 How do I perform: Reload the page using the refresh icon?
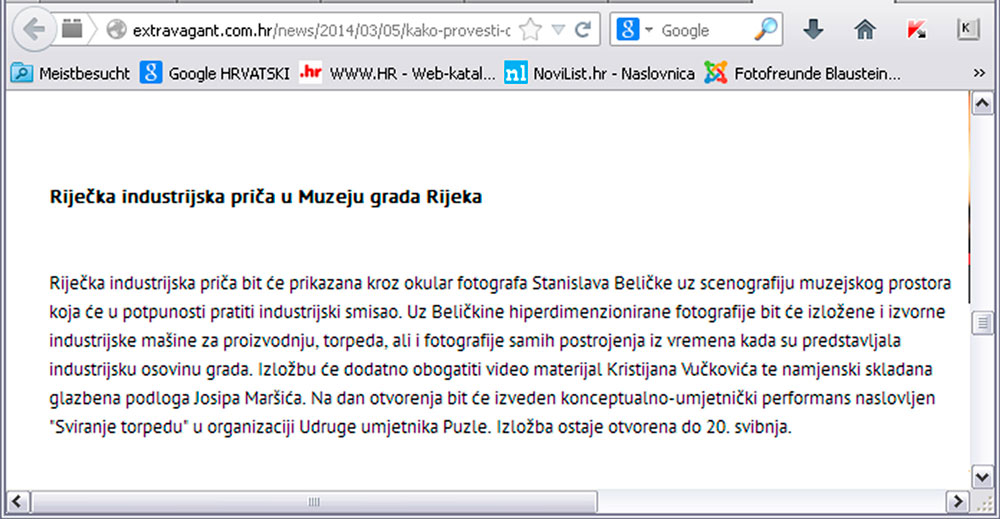[x=582, y=30]
